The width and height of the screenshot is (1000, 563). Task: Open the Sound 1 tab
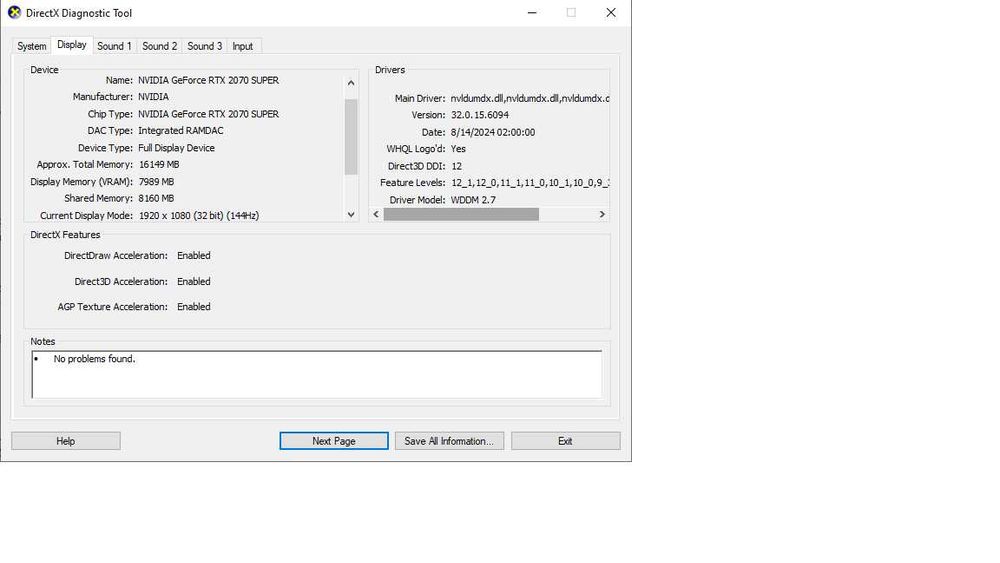click(x=114, y=46)
